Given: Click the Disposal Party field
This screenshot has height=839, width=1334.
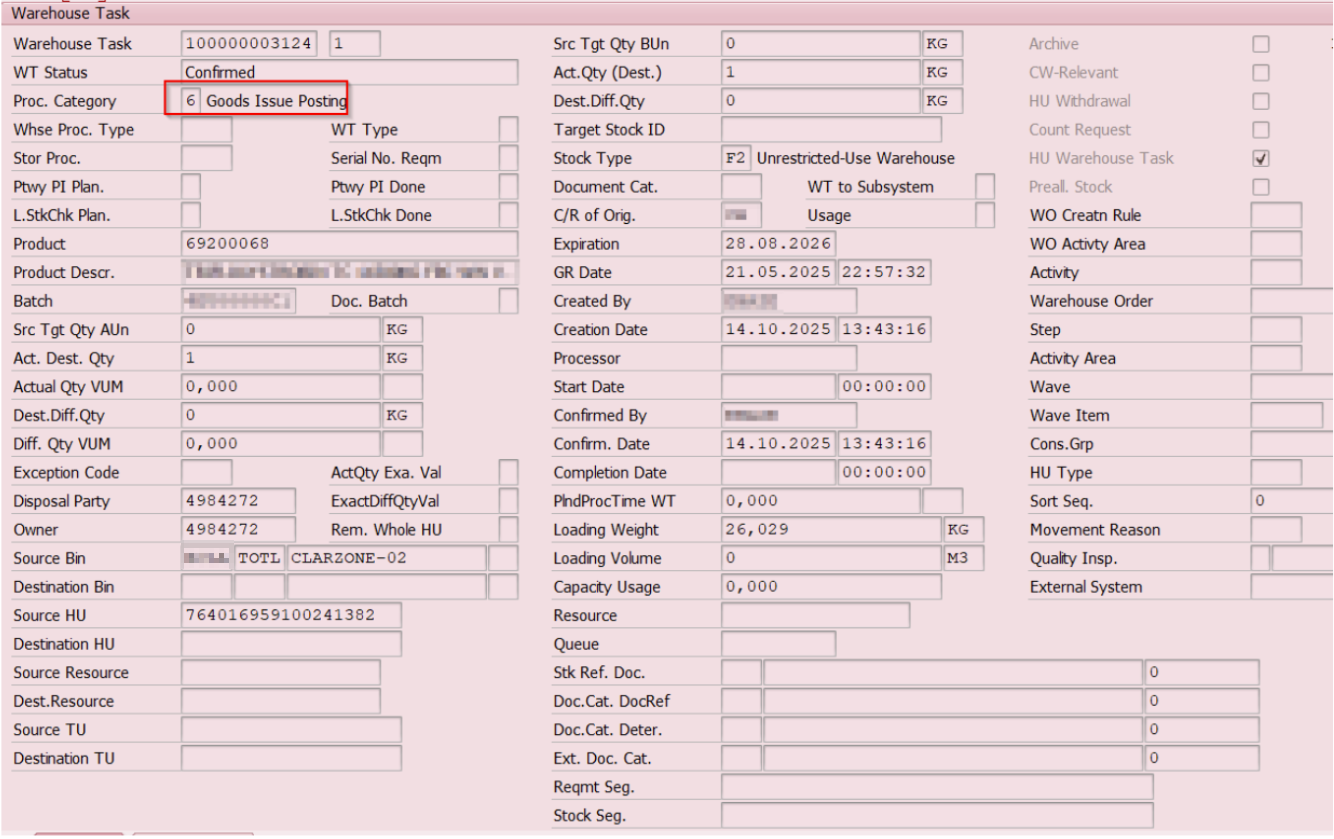Looking at the screenshot, I should click(x=237, y=501).
